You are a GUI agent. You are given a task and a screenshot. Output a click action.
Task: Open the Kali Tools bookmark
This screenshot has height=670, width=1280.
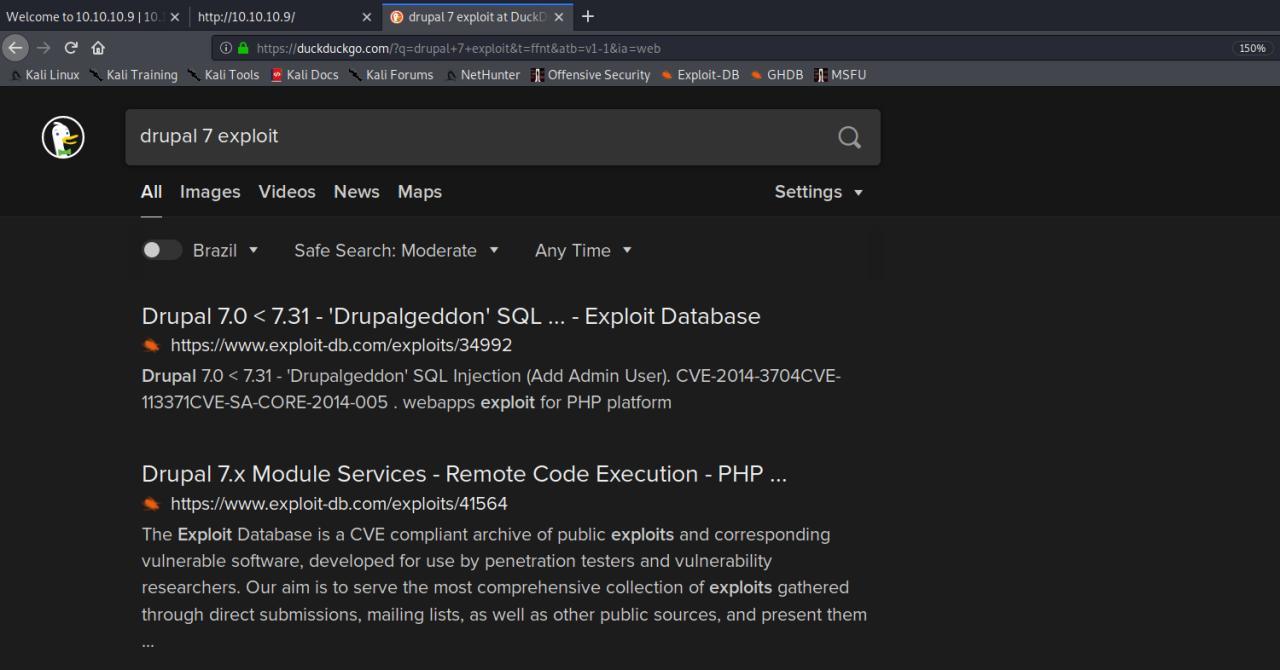click(x=223, y=75)
